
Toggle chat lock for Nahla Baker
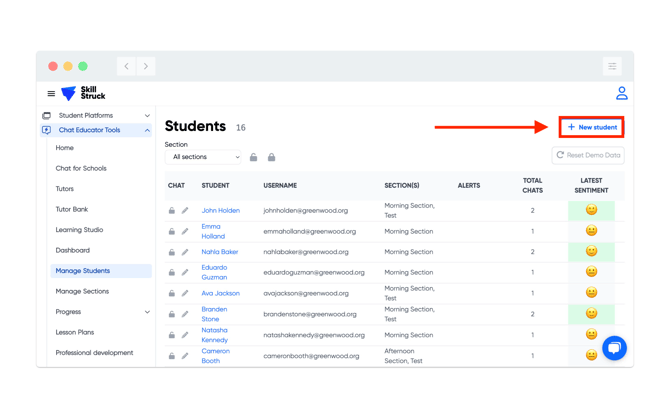(172, 252)
